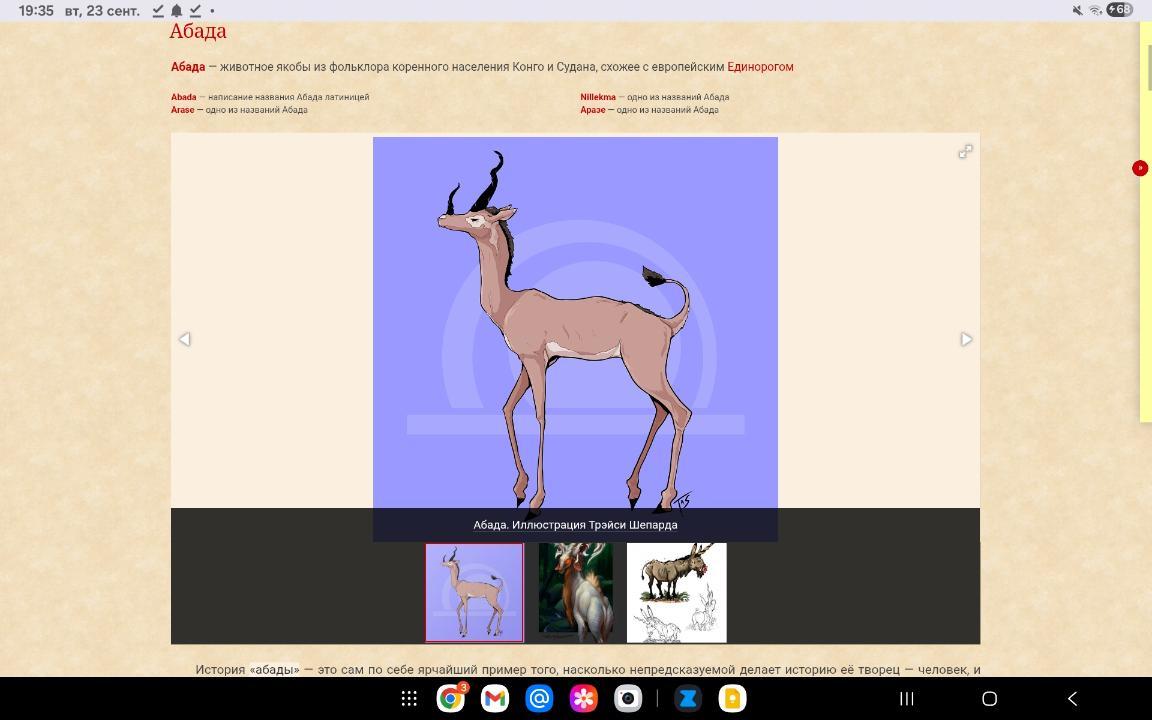The width and height of the screenshot is (1152, 720).
Task: Go to previous gallery image
Action: 184,339
